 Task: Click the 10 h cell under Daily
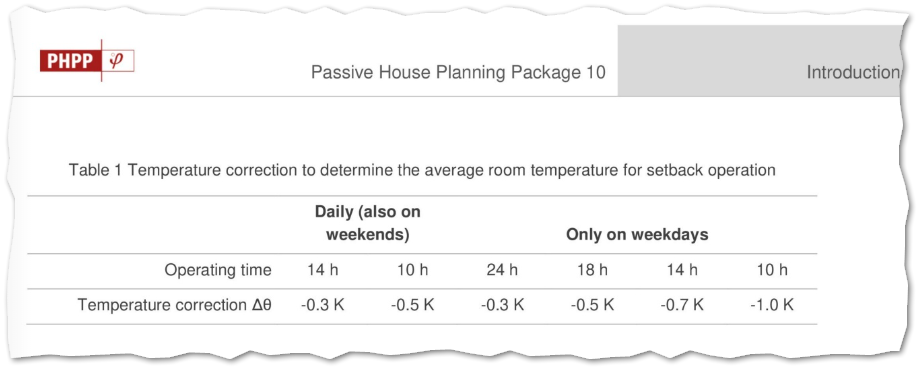pos(413,270)
